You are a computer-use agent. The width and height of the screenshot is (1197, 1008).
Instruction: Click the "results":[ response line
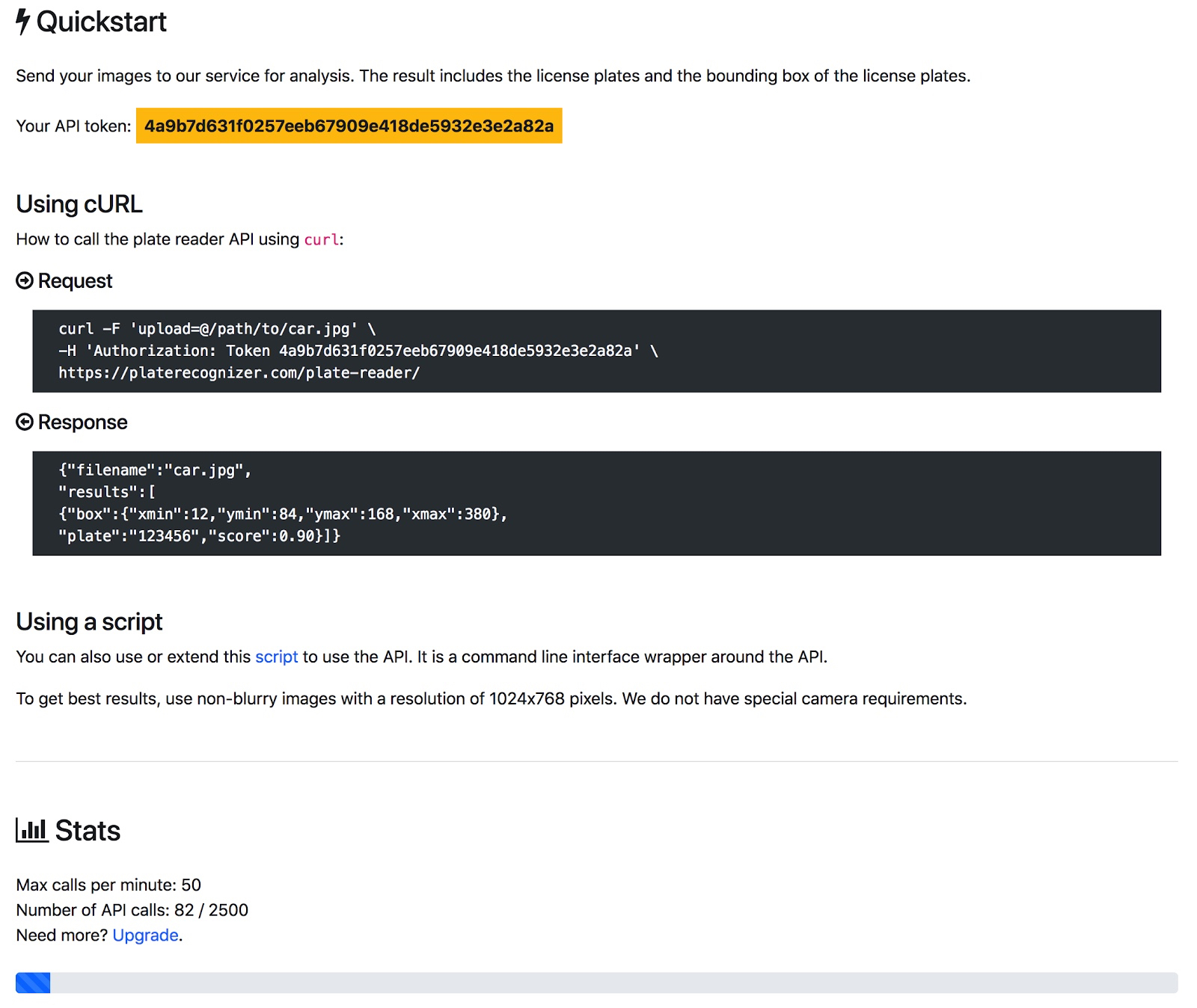107,492
